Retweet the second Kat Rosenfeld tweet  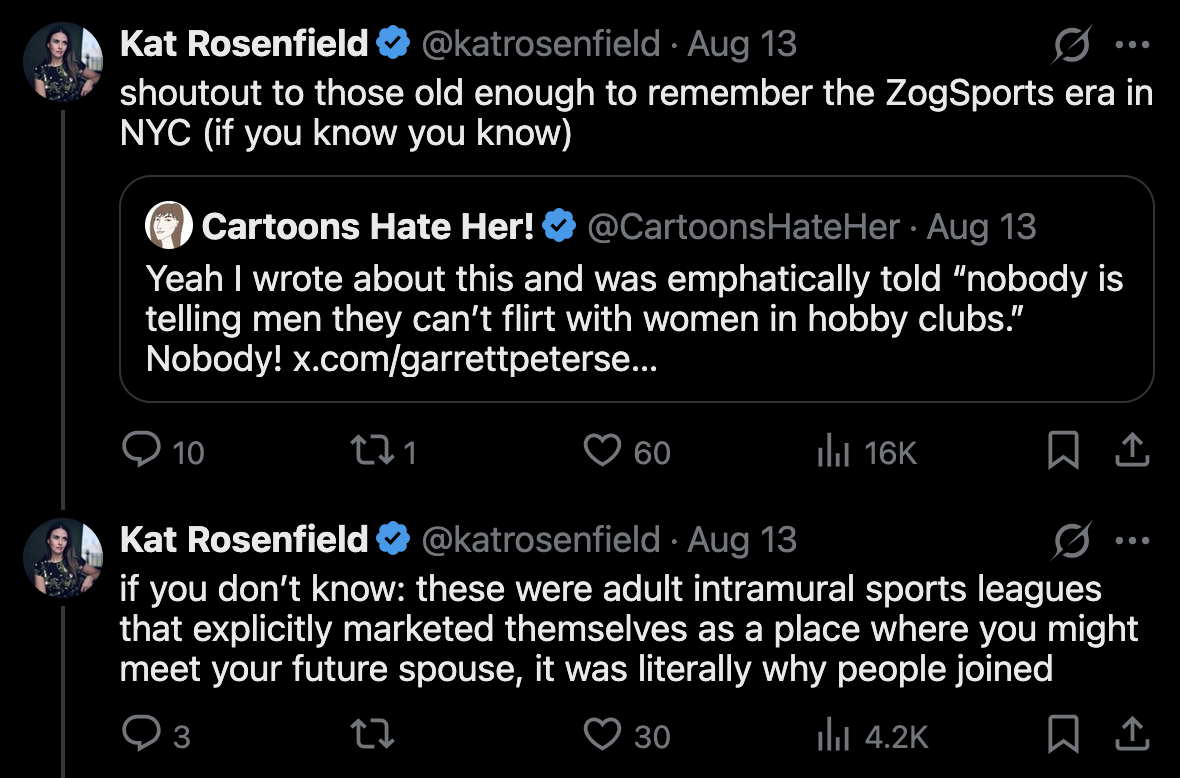[x=373, y=734]
